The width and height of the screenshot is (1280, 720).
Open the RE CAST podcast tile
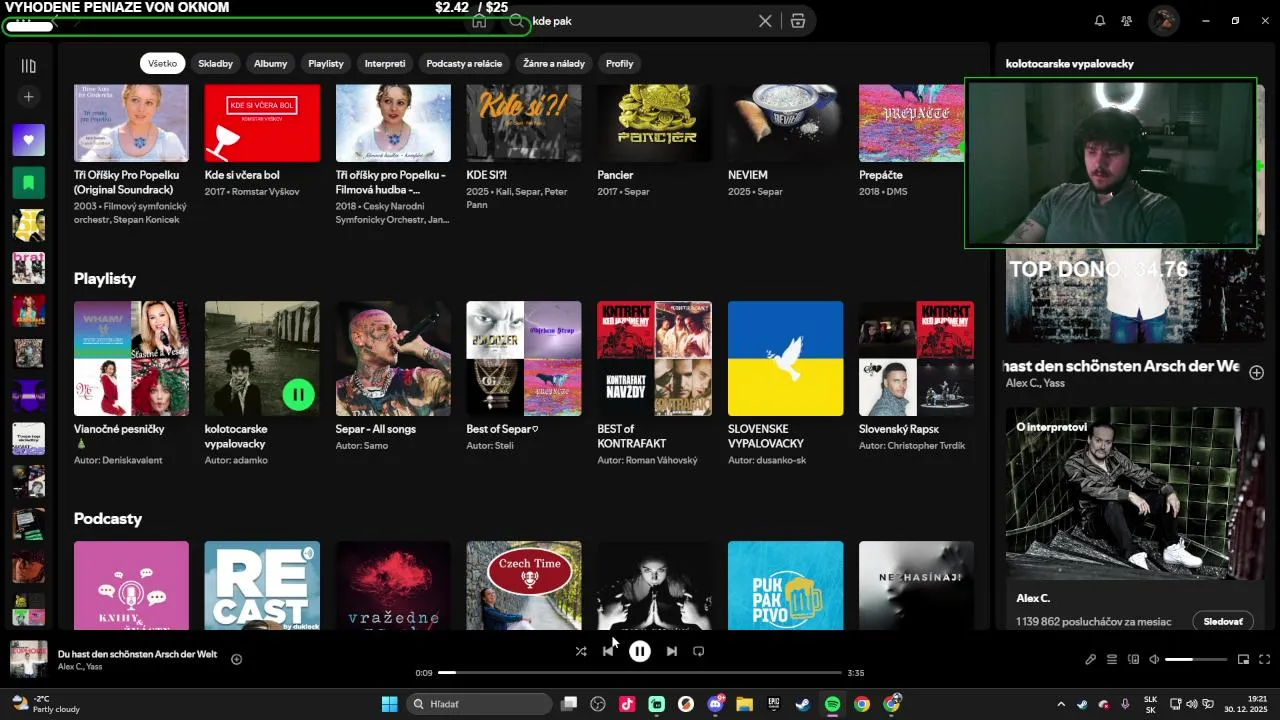point(262,585)
